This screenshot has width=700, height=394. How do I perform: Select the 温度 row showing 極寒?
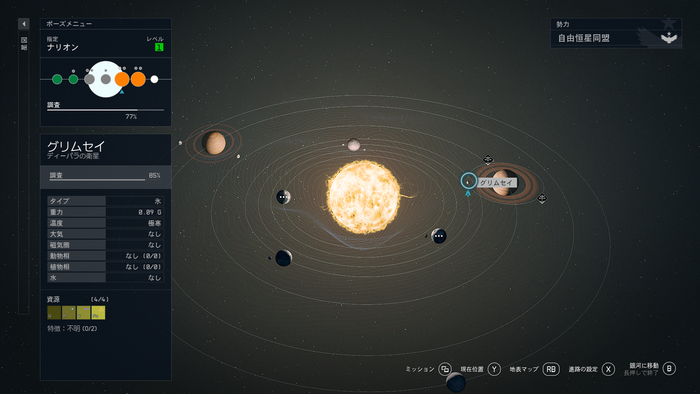tap(105, 223)
